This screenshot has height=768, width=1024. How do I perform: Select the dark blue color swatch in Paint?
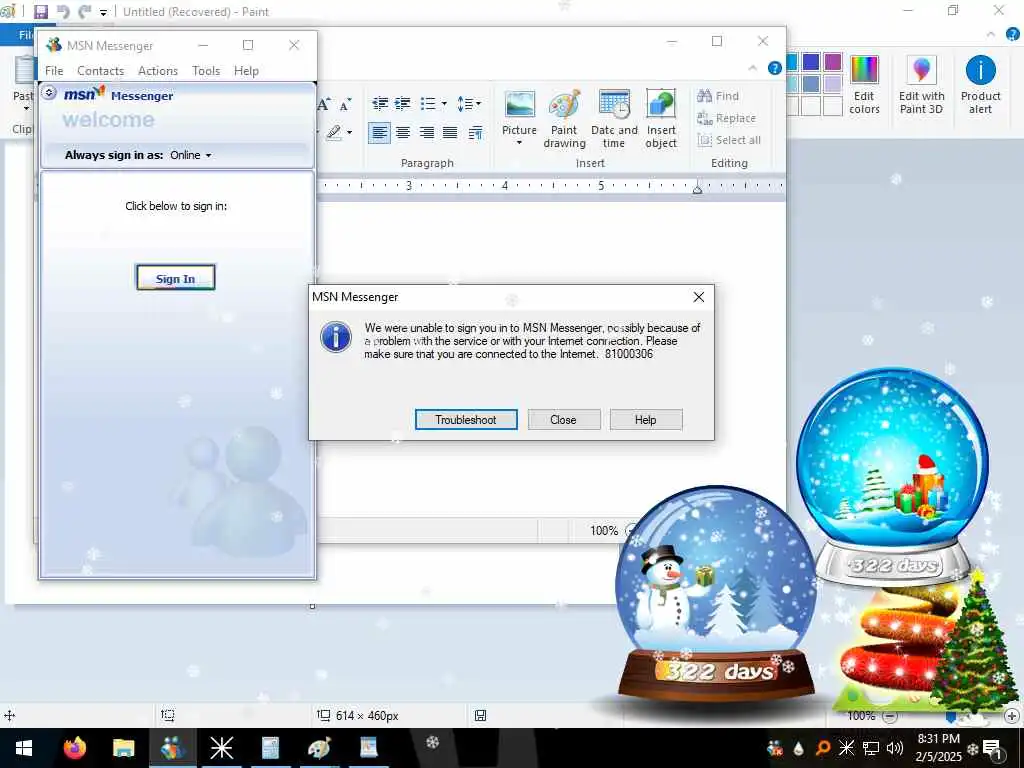point(810,62)
